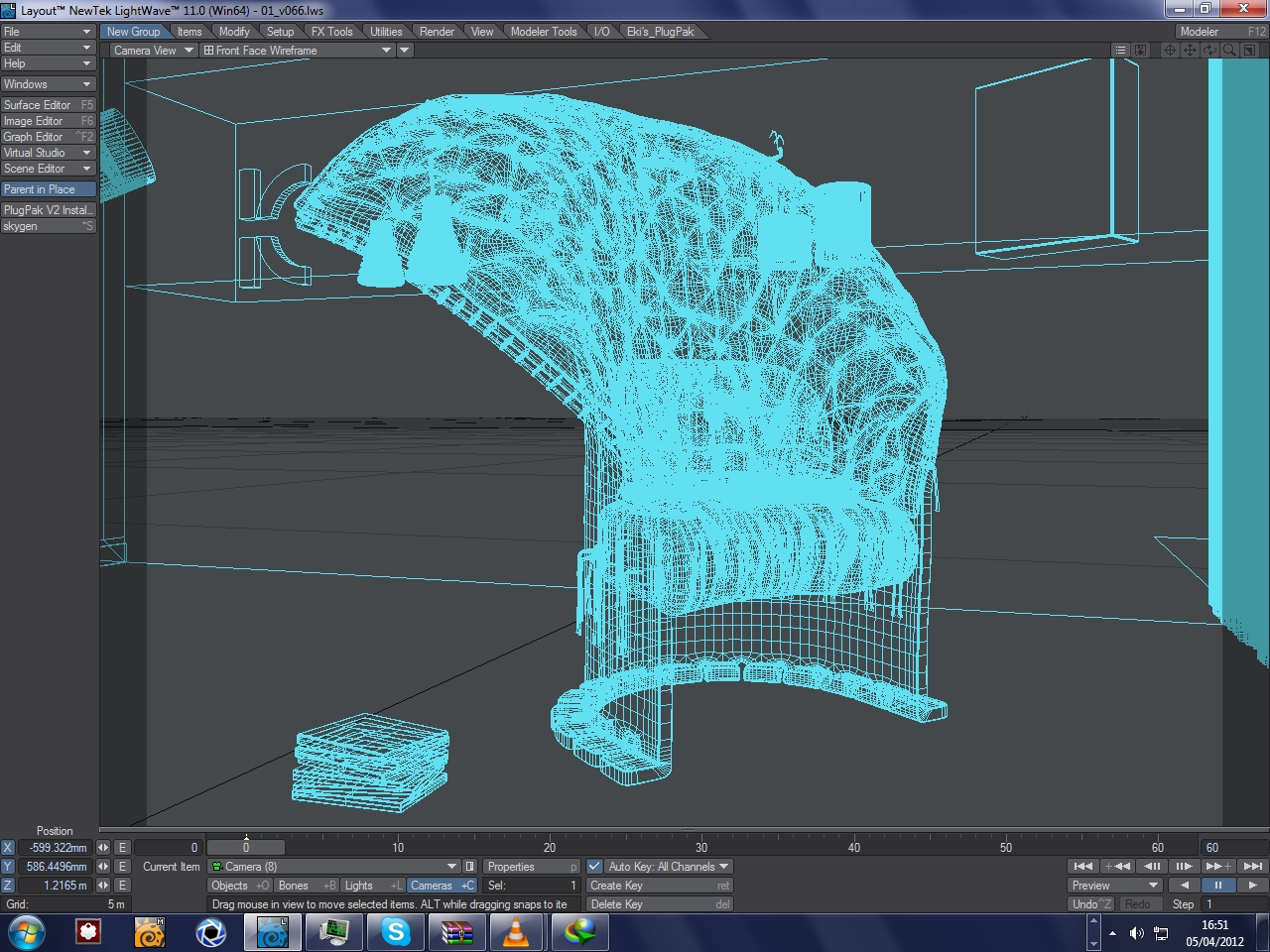Jump to the first frame button

tap(1083, 866)
